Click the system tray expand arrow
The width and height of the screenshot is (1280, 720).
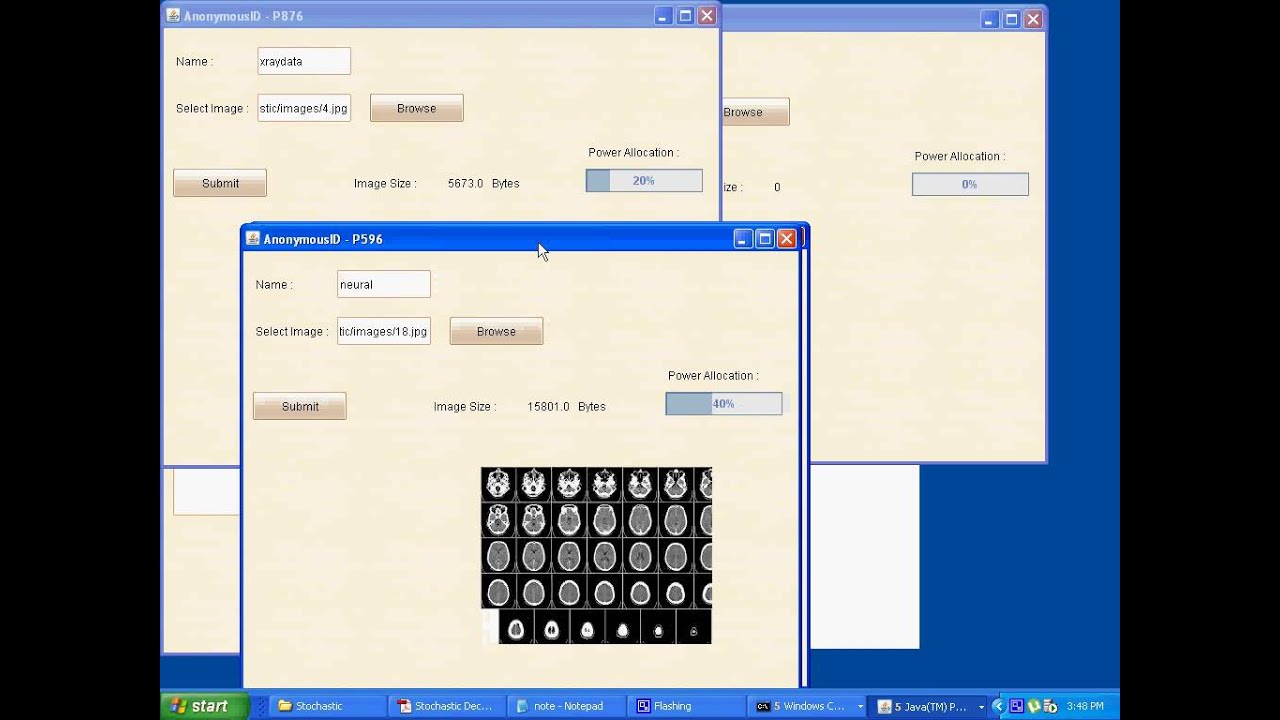point(998,706)
